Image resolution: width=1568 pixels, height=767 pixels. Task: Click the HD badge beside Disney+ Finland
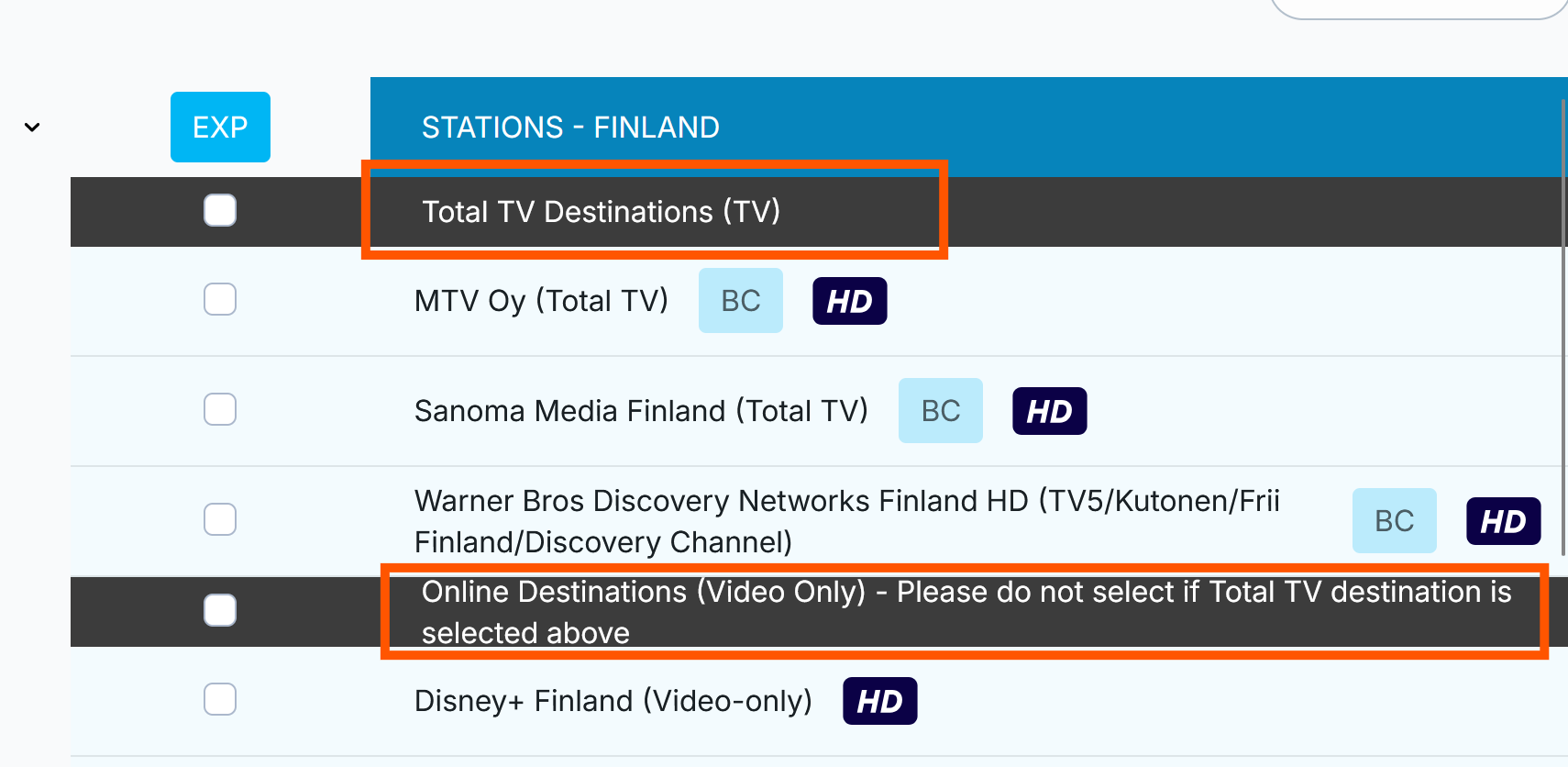click(879, 701)
